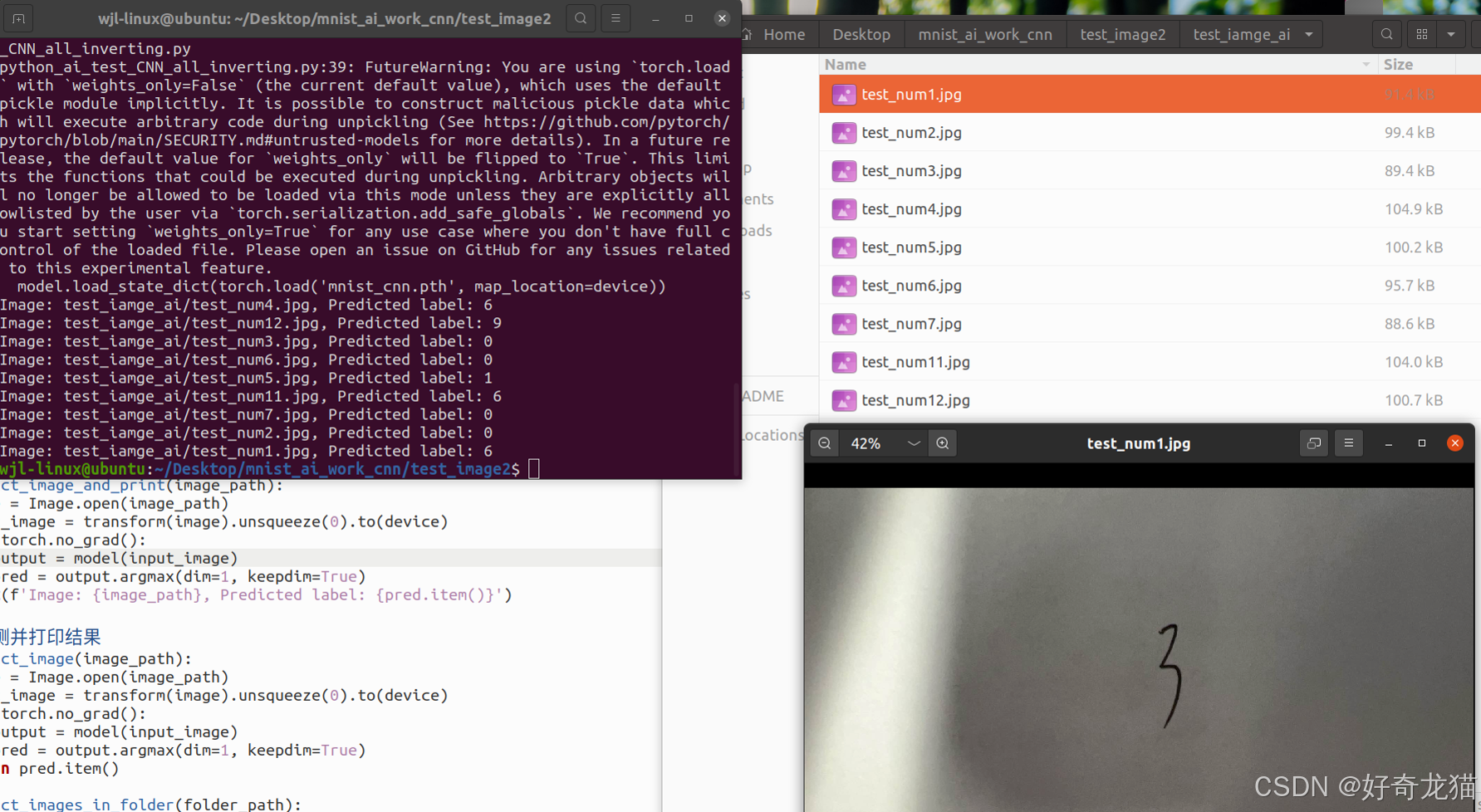Select file test_num2.jpg
Viewport: 1481px width, 812px height.
click(x=1150, y=133)
